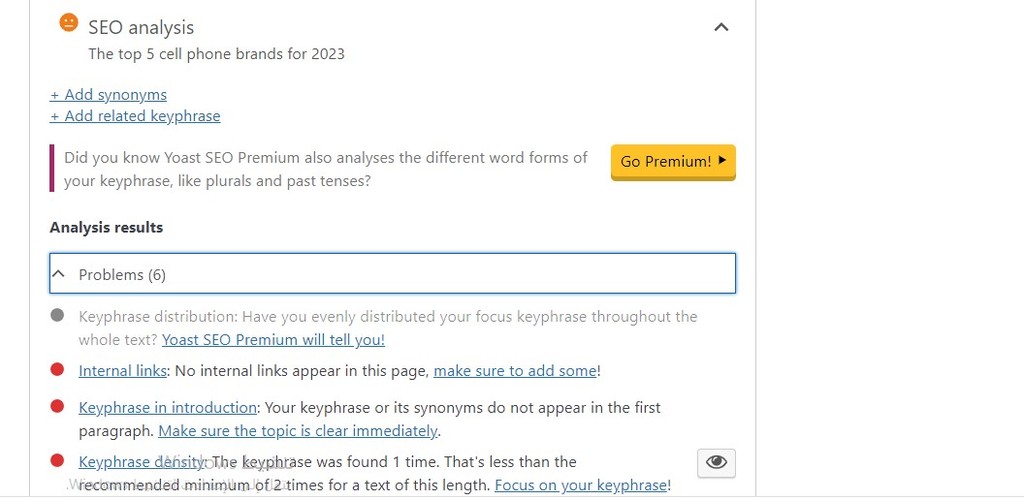1024x500 pixels.
Task: Open the Keyphrase density link
Action: [140, 461]
